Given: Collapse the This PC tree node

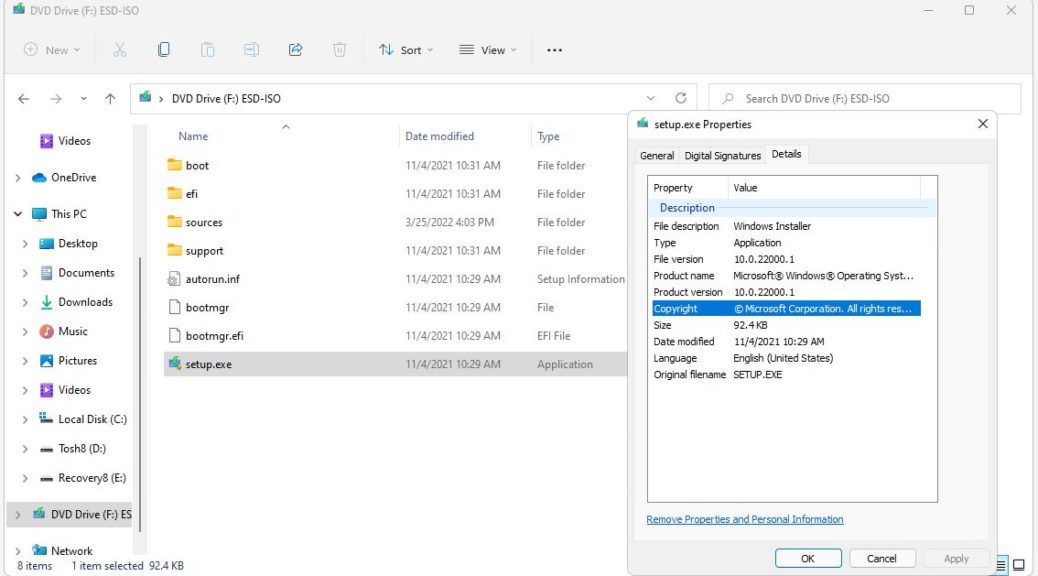Looking at the screenshot, I should [18, 214].
